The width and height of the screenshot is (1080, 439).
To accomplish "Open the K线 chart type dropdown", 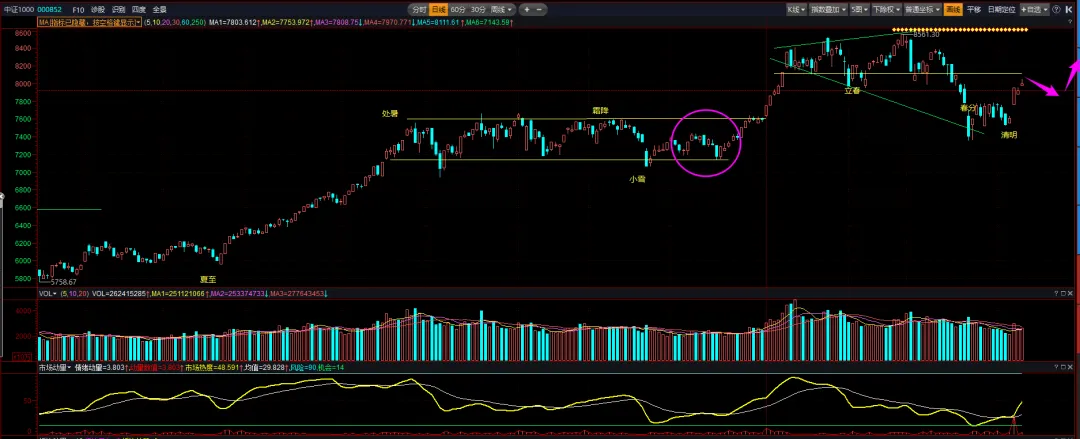I will pyautogui.click(x=796, y=10).
